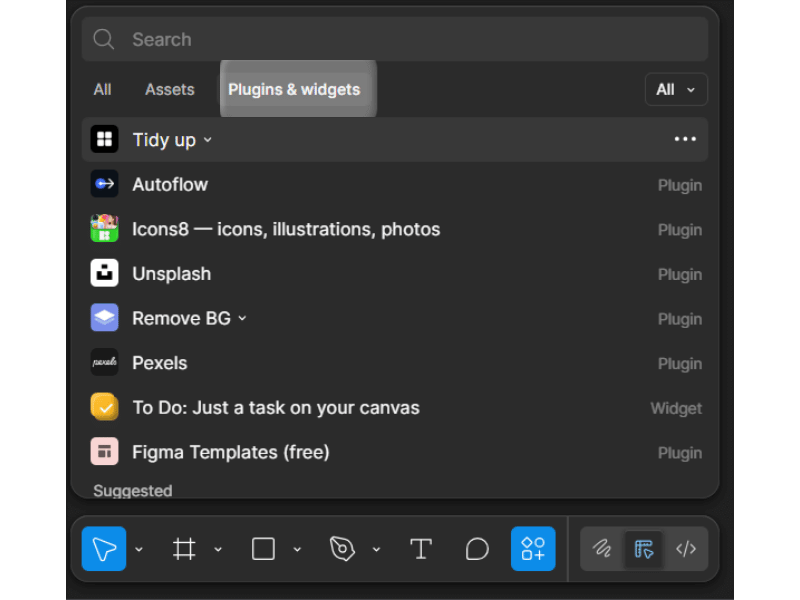The width and height of the screenshot is (800, 600).
Task: Open shape tools dropdown chevron
Action: [297, 549]
